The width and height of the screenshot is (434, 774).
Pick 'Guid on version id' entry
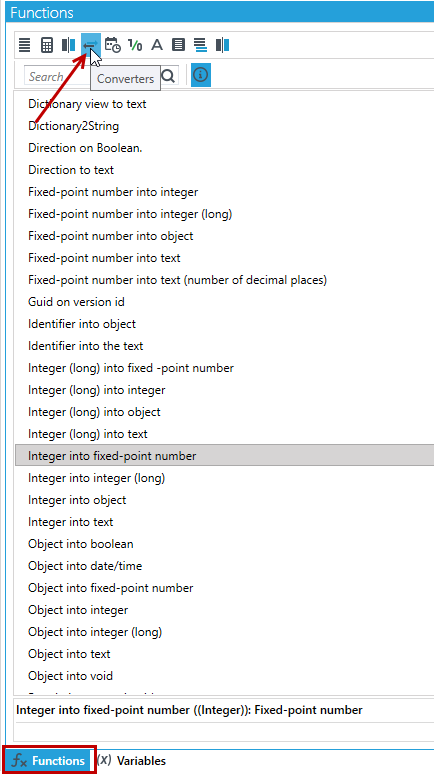tap(76, 302)
